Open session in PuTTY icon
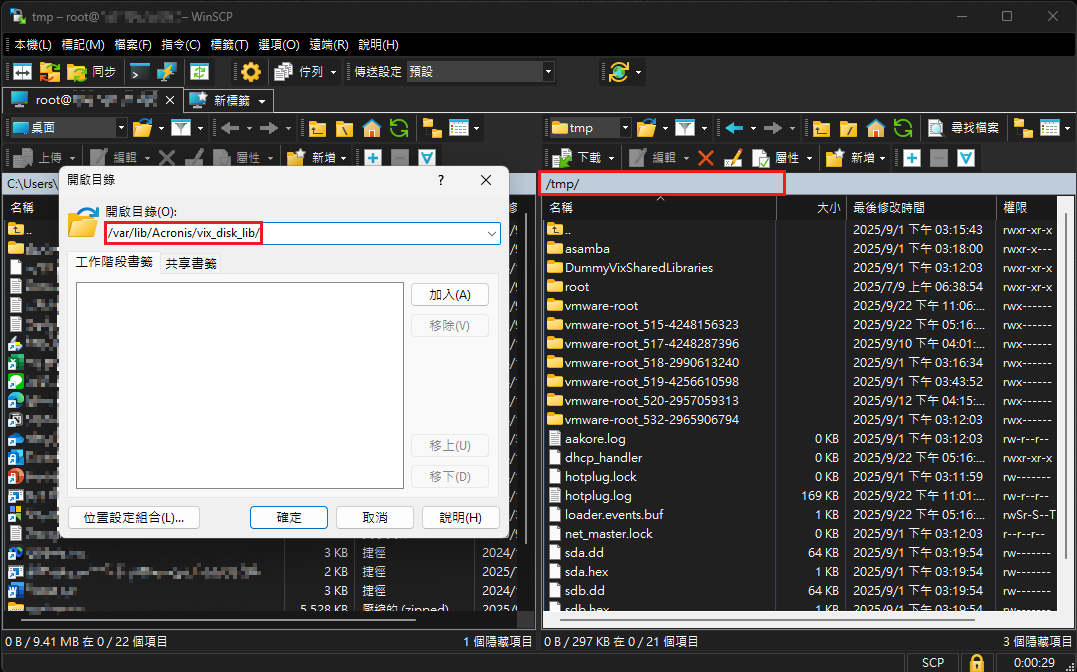The width and height of the screenshot is (1077, 672). [x=166, y=71]
